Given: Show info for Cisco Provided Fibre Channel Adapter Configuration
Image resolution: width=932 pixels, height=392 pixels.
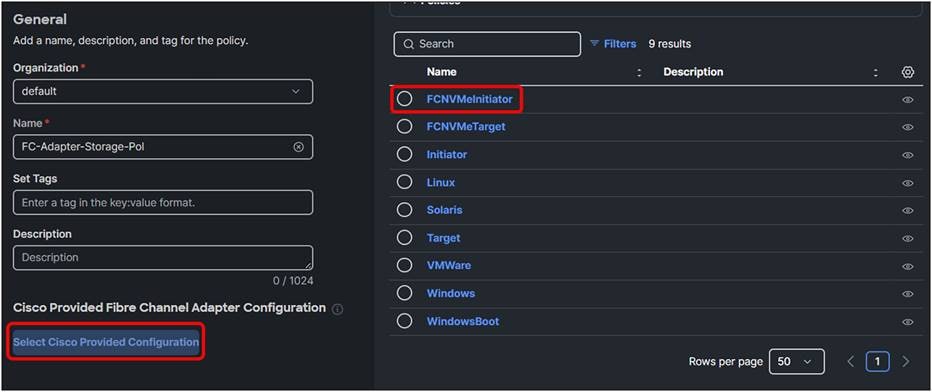Looking at the screenshot, I should point(338,309).
